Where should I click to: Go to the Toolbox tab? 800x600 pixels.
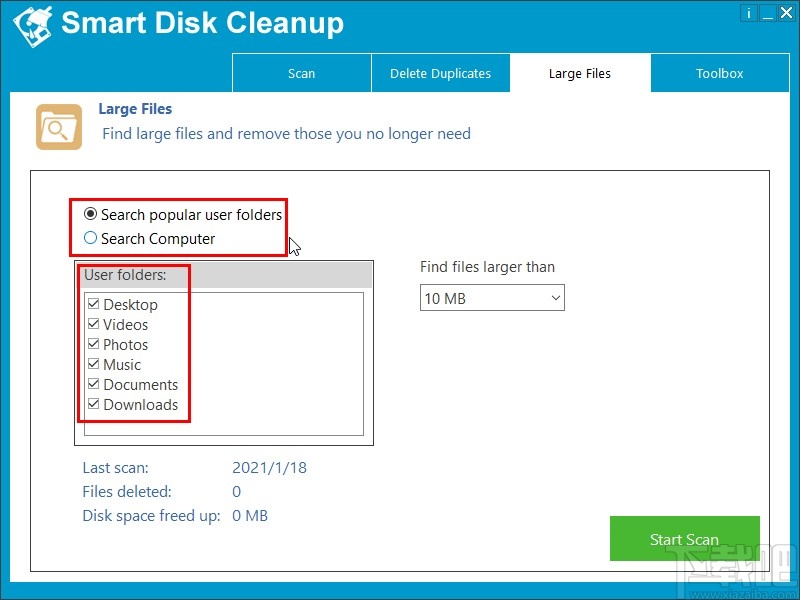[720, 73]
